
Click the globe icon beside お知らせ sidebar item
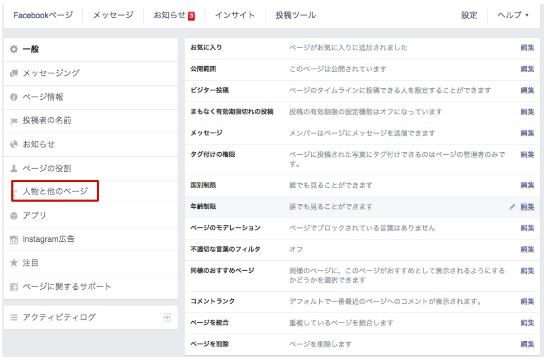pos(14,144)
